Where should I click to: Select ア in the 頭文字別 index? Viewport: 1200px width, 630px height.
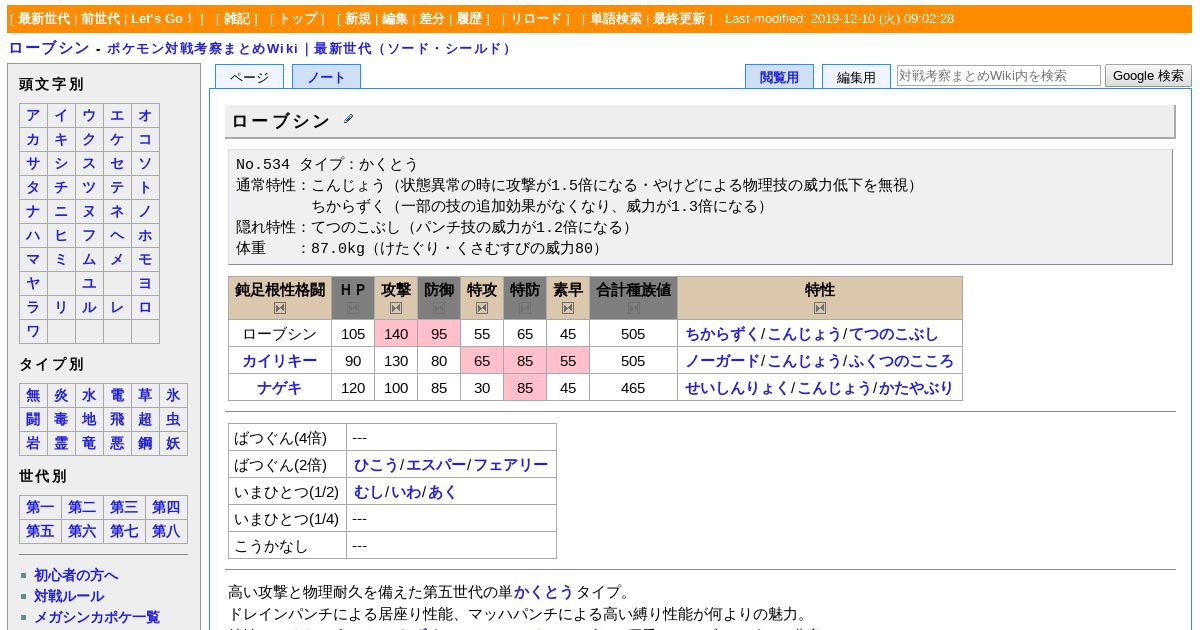[x=33, y=116]
